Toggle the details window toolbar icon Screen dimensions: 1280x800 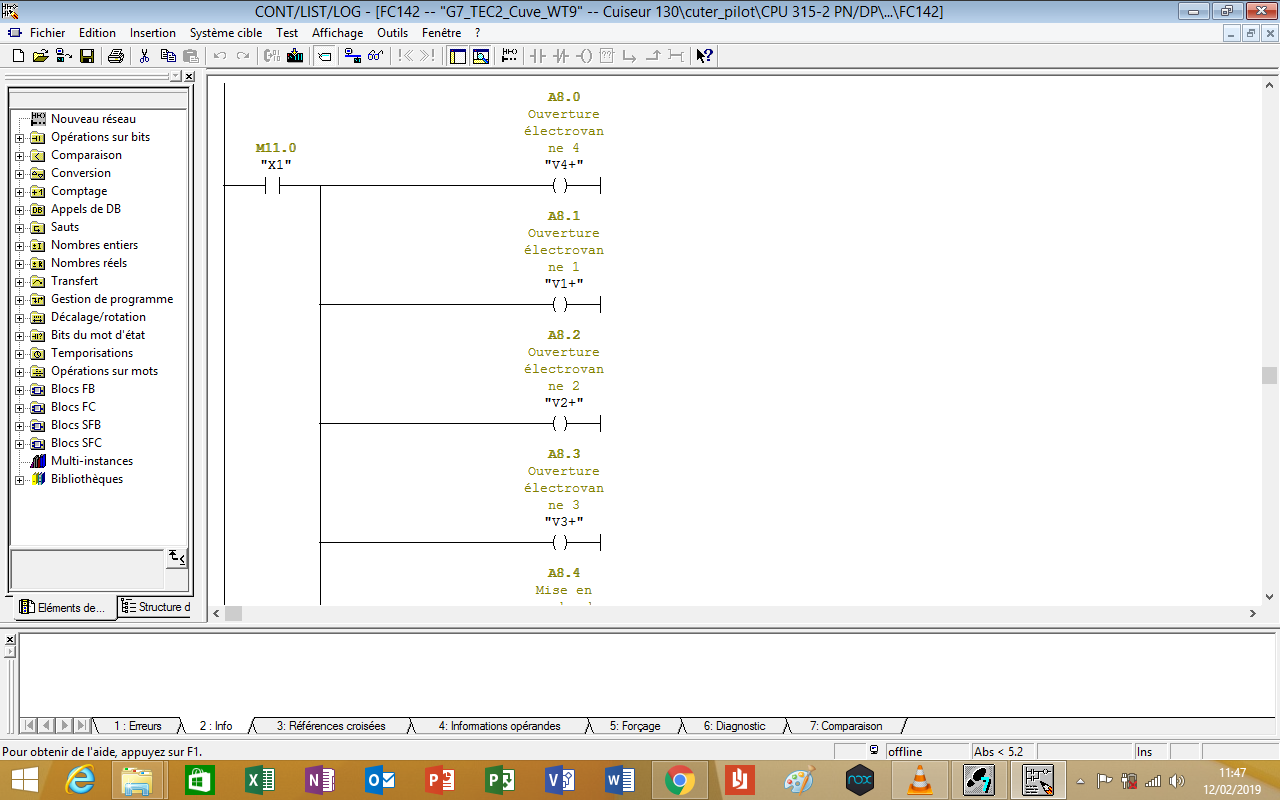click(x=481, y=56)
